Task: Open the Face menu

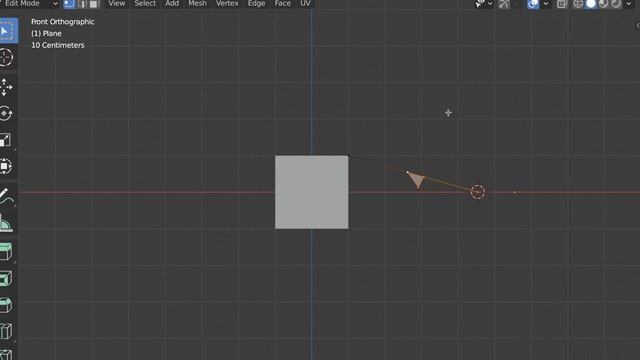Action: pyautogui.click(x=282, y=4)
